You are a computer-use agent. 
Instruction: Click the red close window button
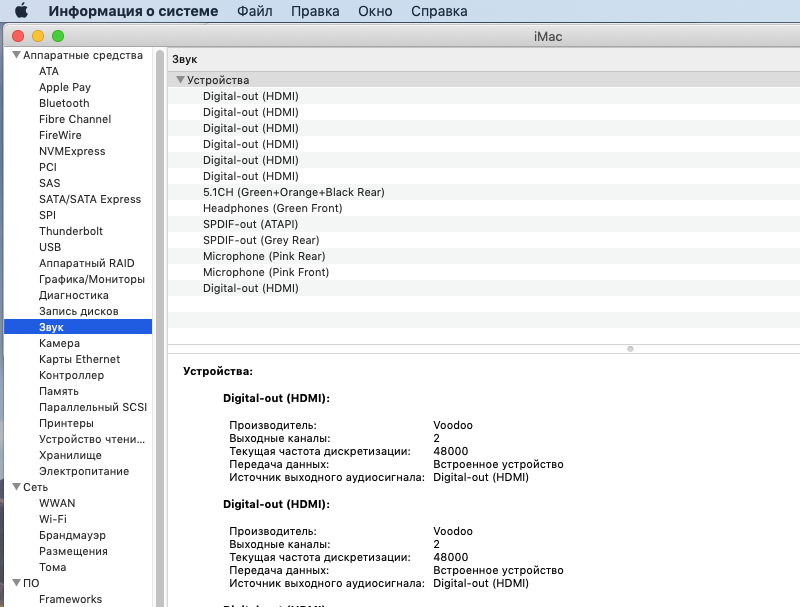18,36
